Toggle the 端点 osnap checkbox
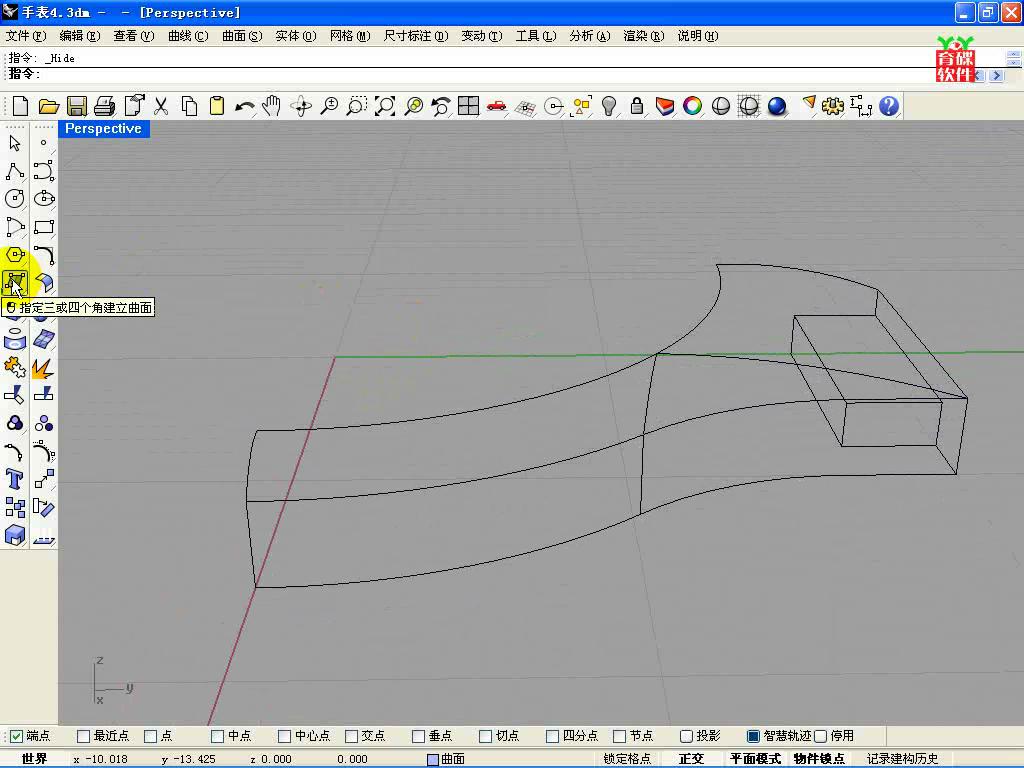 [x=17, y=736]
